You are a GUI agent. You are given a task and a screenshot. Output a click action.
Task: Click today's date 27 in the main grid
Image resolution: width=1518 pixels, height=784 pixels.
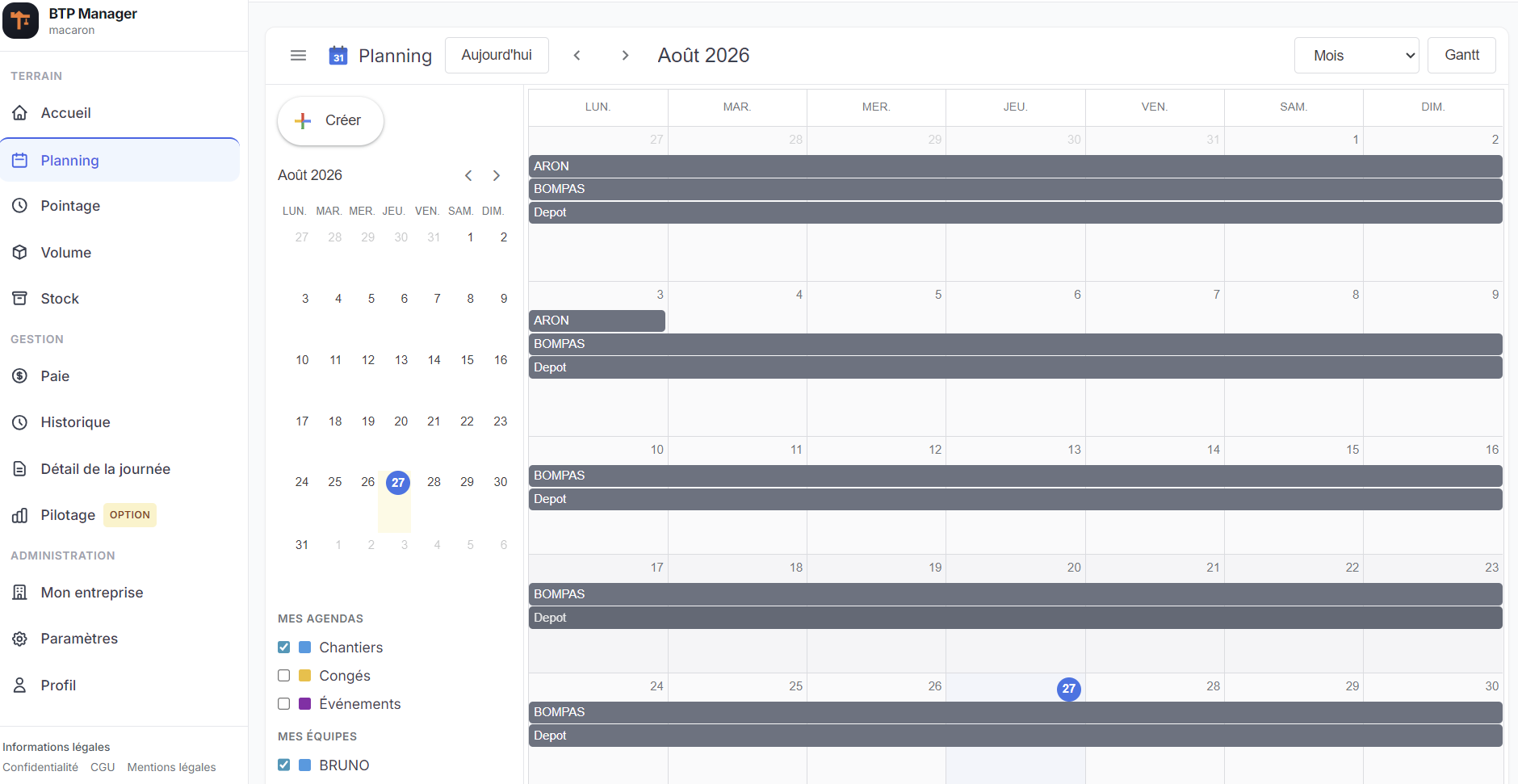pos(1069,689)
